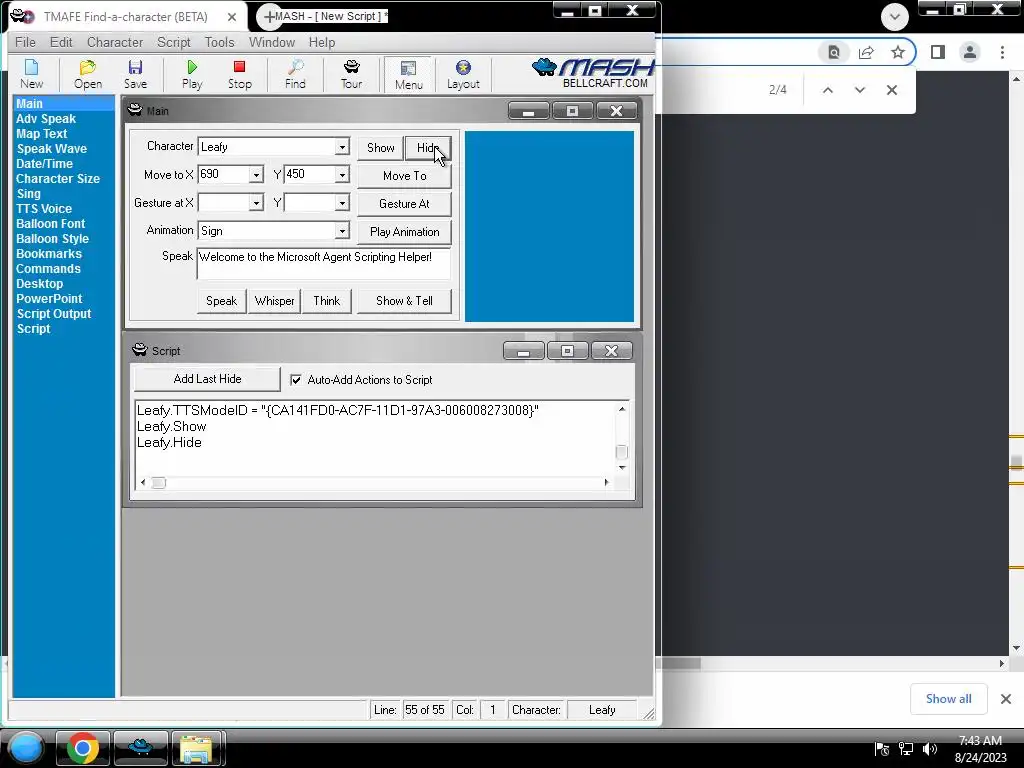Expand the Move to Y dropdown
The image size is (1024, 768).
point(342,175)
